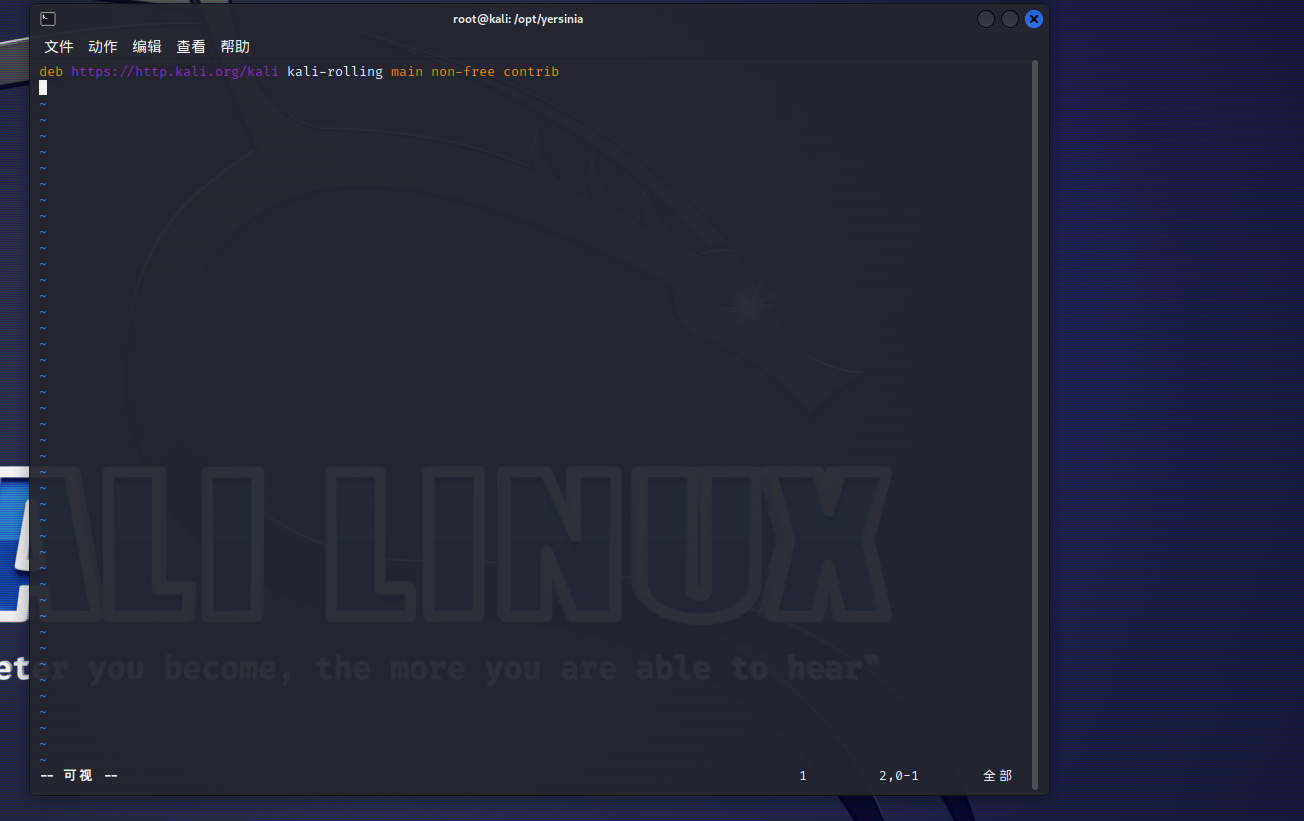Open the 文件 menu
This screenshot has width=1304, height=821.
(59, 47)
